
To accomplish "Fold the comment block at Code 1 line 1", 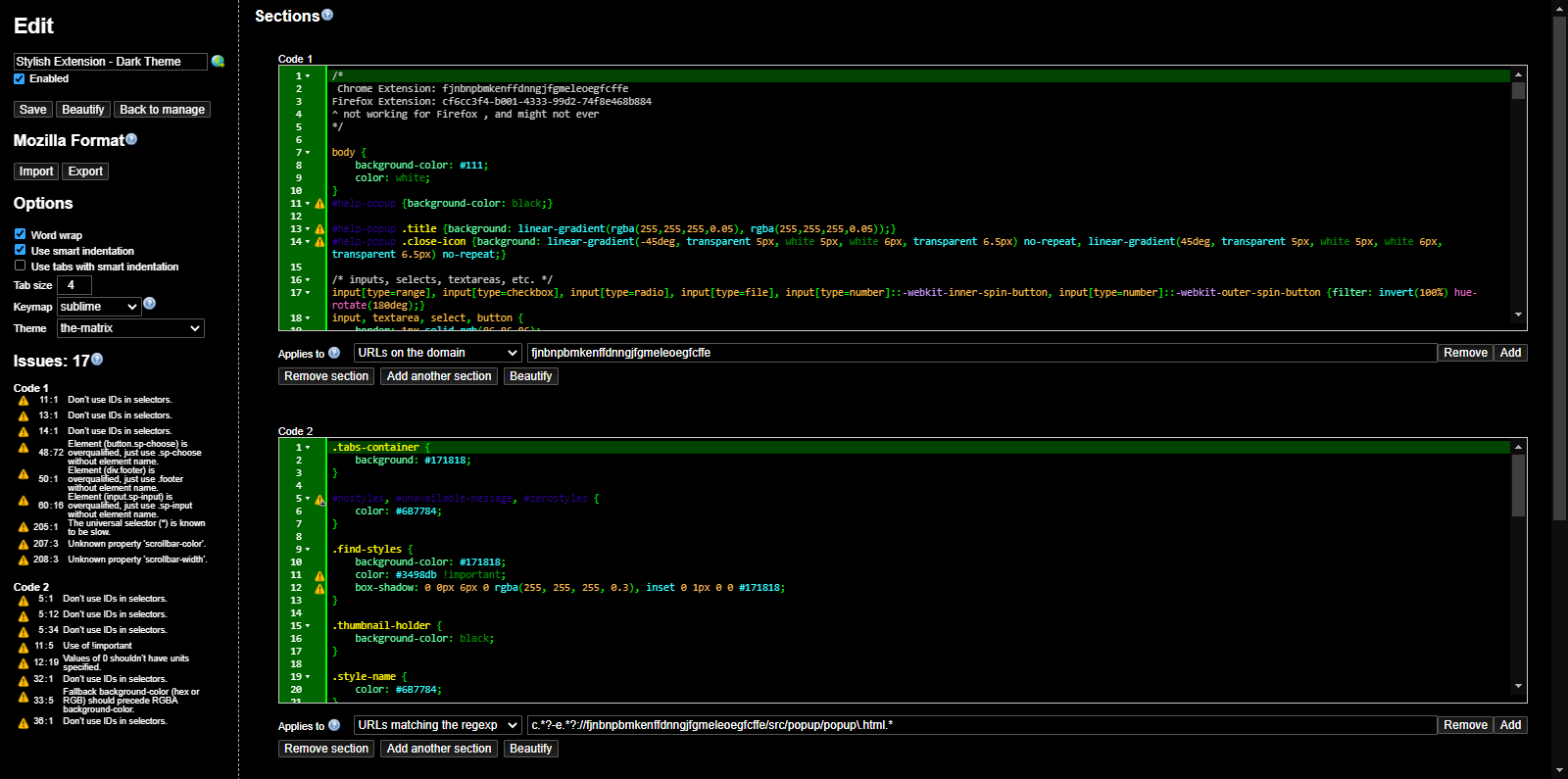I will pyautogui.click(x=308, y=75).
